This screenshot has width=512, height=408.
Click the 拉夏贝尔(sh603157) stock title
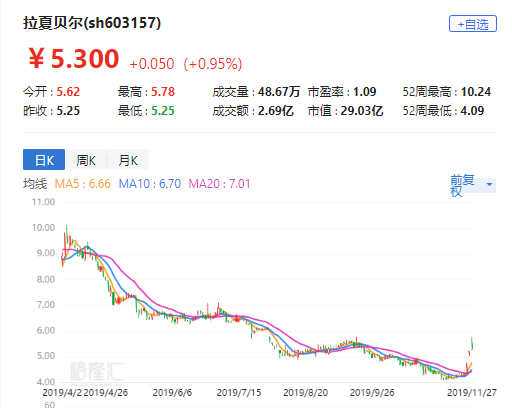[x=92, y=23]
